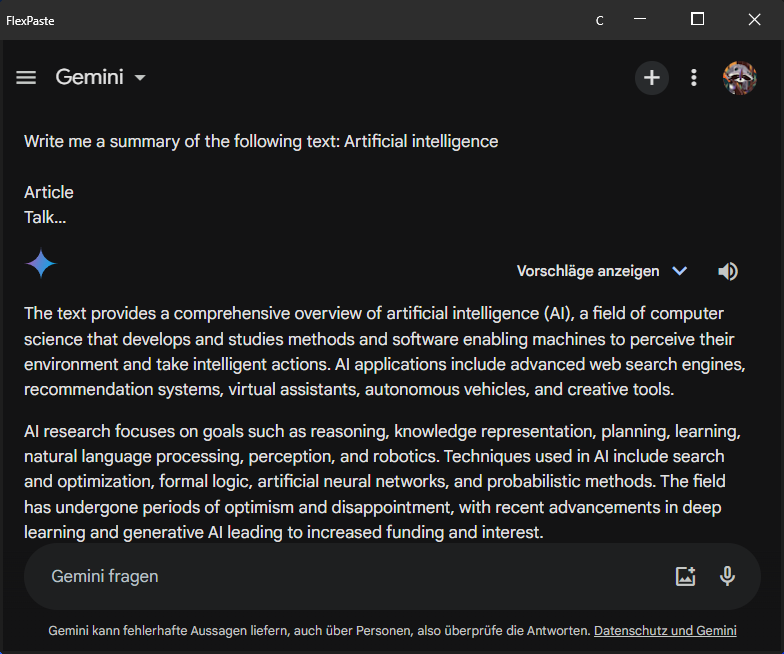The height and width of the screenshot is (654, 784).
Task: Minimize the FlexPaste window
Action: tap(642, 19)
